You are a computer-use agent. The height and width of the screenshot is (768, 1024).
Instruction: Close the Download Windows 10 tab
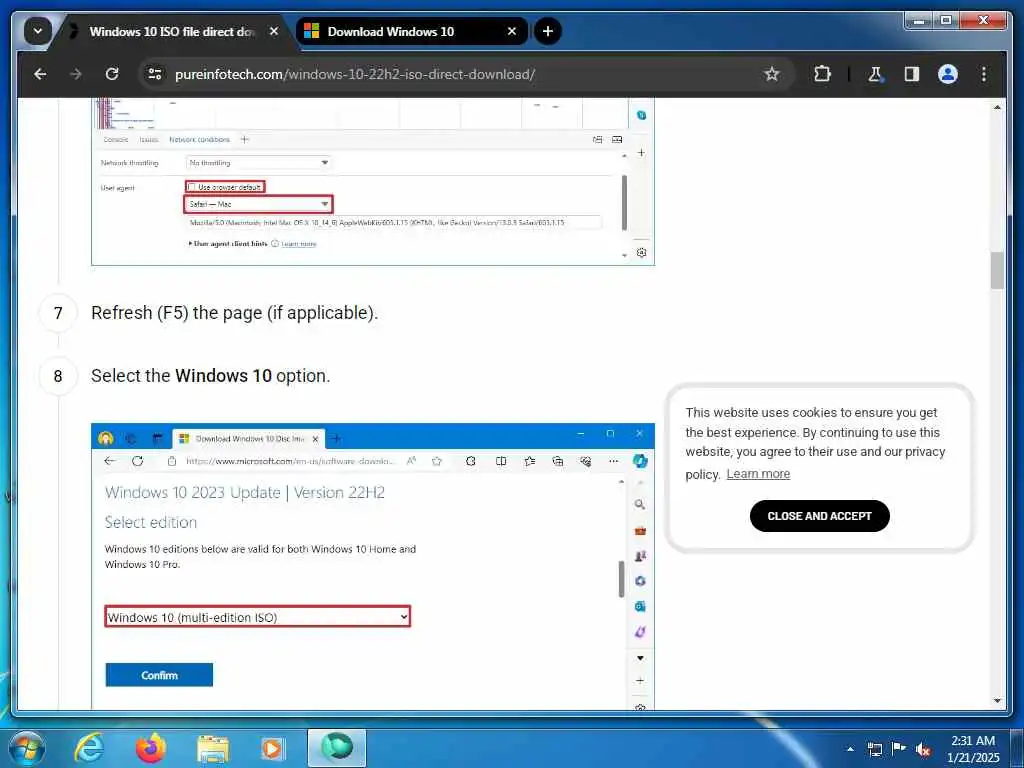coord(512,31)
